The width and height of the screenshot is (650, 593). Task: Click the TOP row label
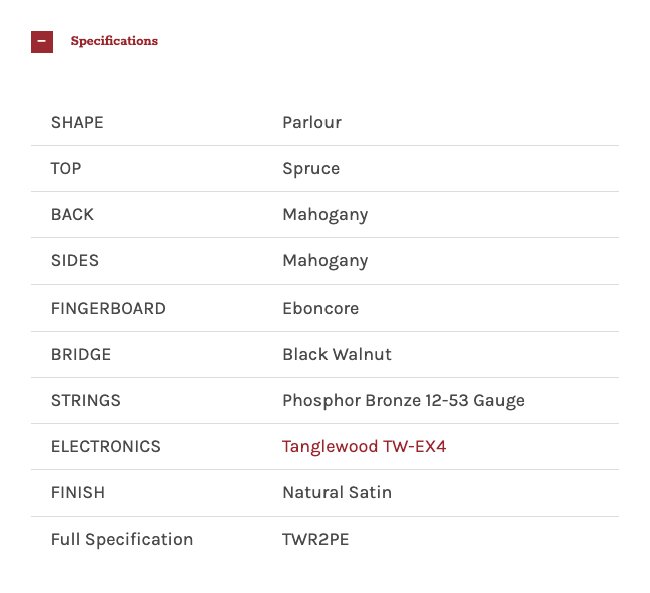click(66, 169)
